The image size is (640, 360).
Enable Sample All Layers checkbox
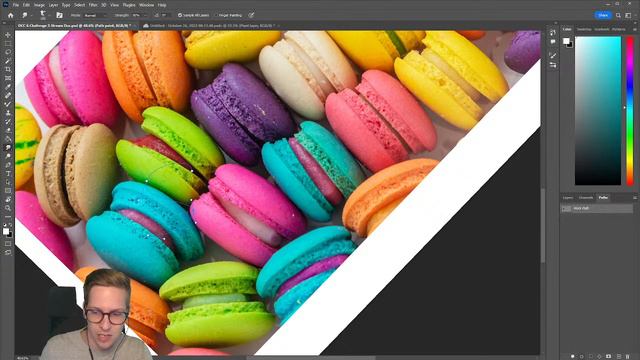point(180,15)
